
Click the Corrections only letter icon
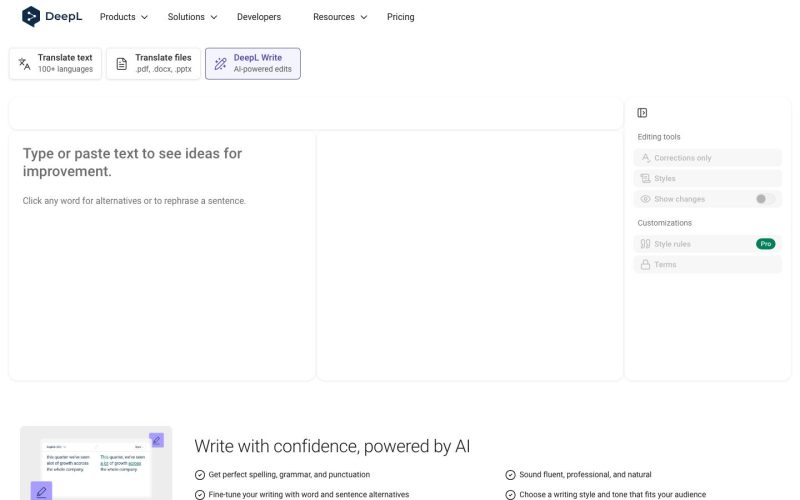click(645, 158)
